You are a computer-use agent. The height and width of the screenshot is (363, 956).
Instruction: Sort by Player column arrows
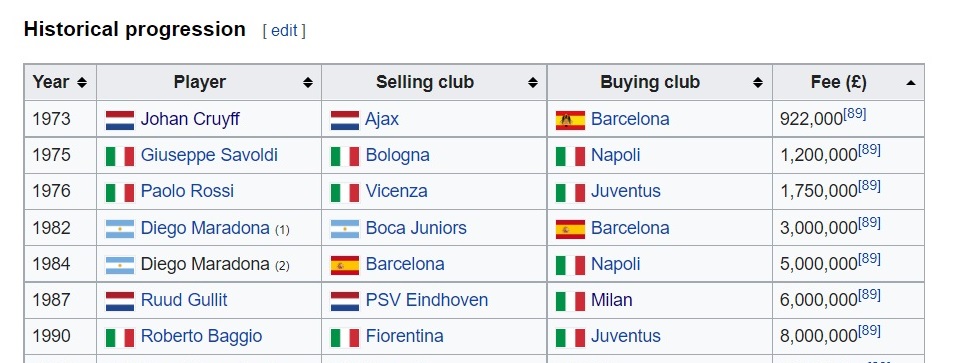click(308, 82)
